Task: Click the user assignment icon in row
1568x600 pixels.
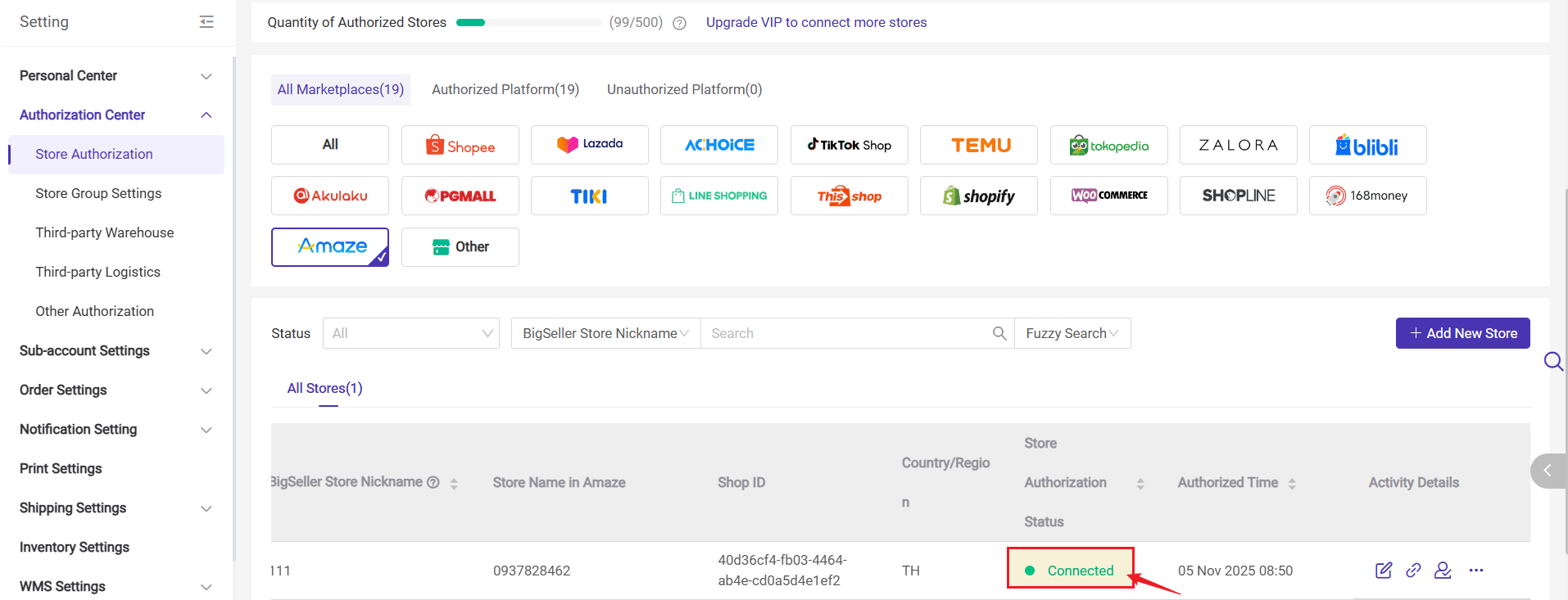Action: tap(1443, 571)
